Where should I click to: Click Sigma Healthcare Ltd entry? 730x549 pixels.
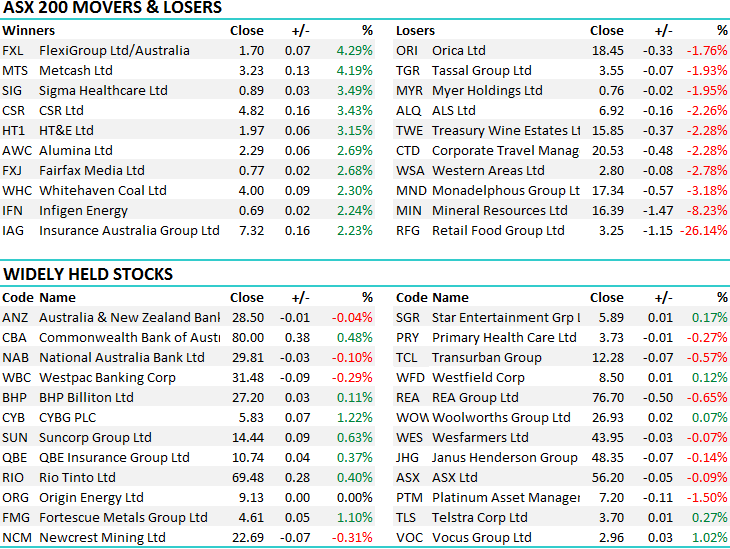(x=103, y=90)
